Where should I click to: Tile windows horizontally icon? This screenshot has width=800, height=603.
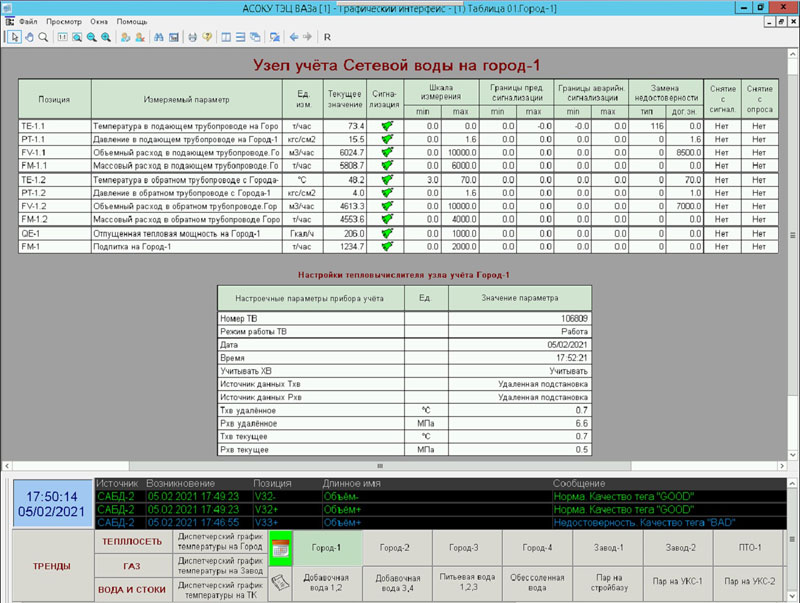[x=240, y=37]
